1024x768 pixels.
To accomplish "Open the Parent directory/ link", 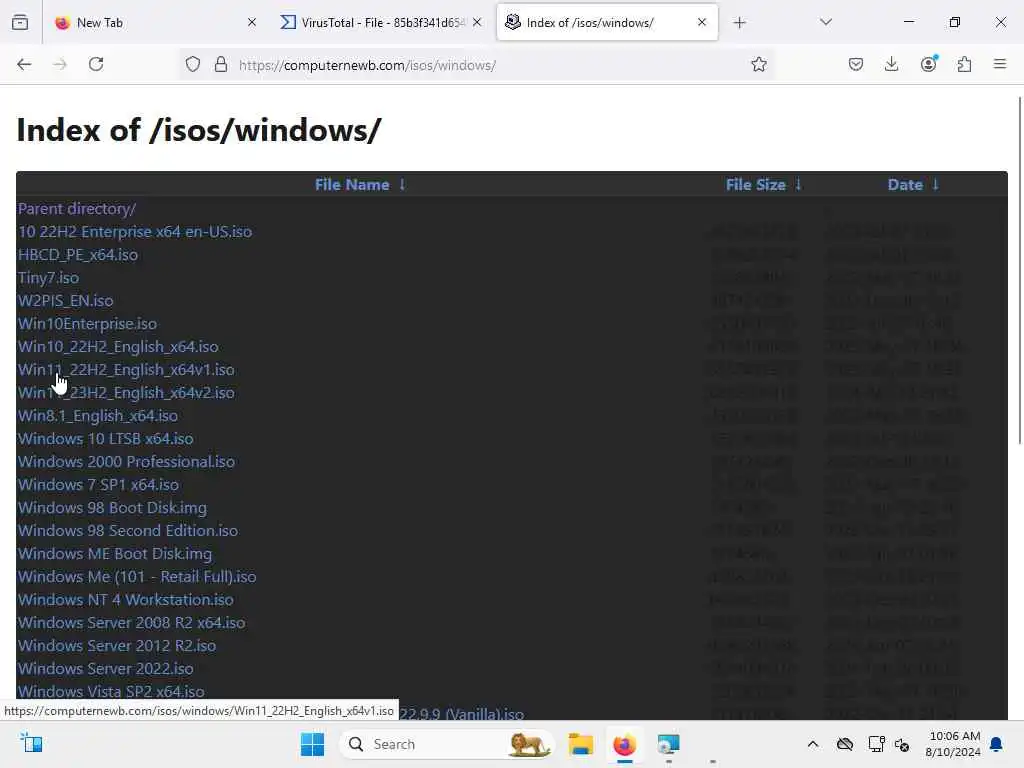I will pyautogui.click(x=76, y=209).
